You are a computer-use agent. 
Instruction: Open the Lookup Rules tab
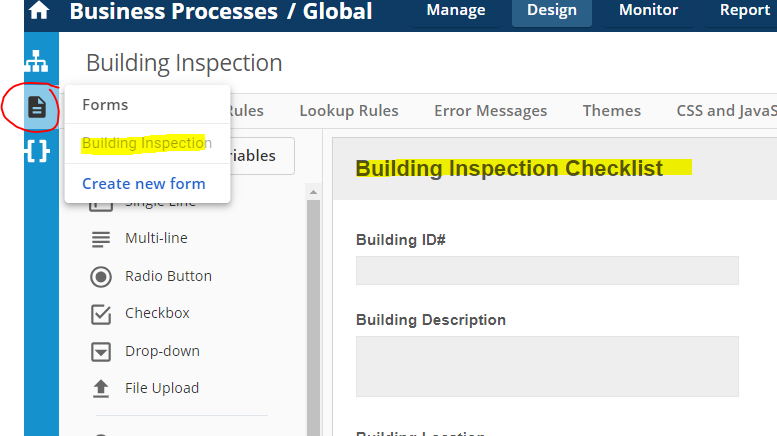(349, 110)
